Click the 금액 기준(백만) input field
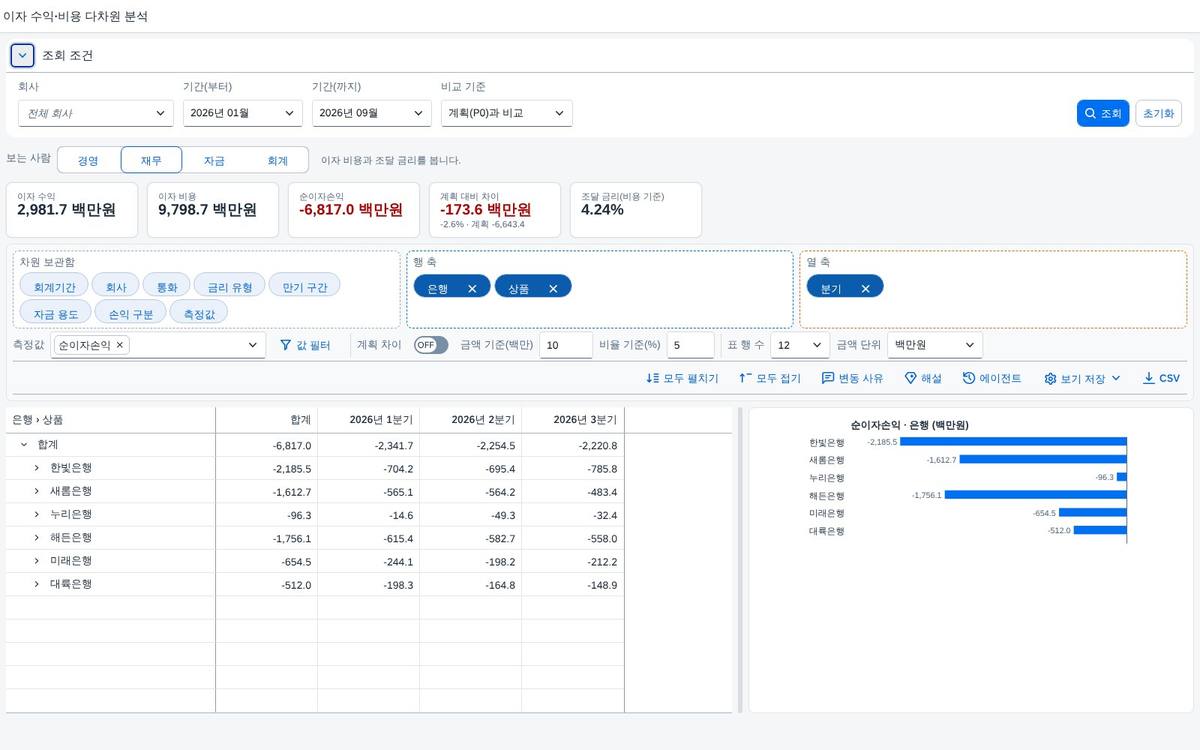 pos(566,345)
